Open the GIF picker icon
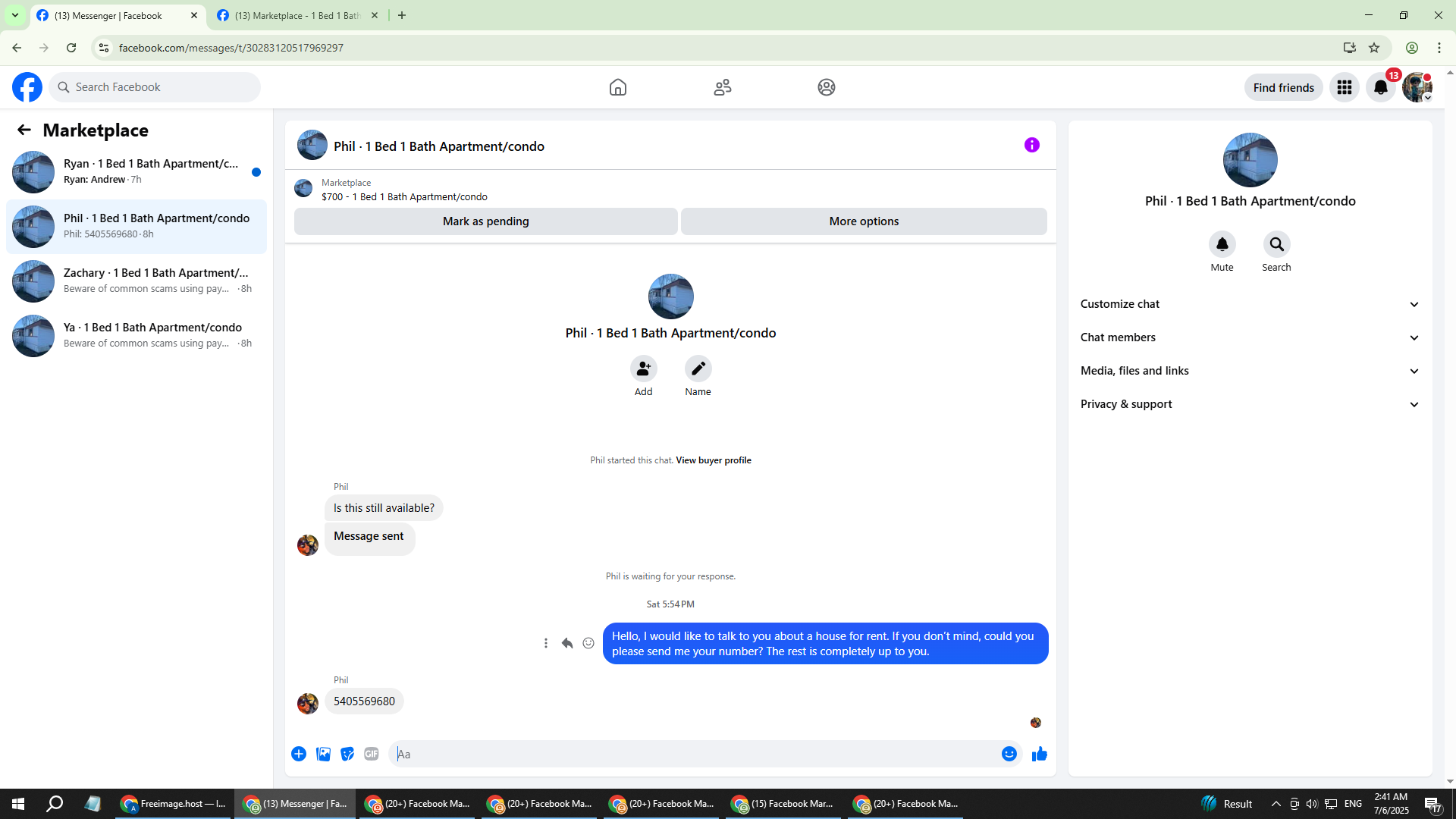The height and width of the screenshot is (819, 1456). (x=371, y=754)
